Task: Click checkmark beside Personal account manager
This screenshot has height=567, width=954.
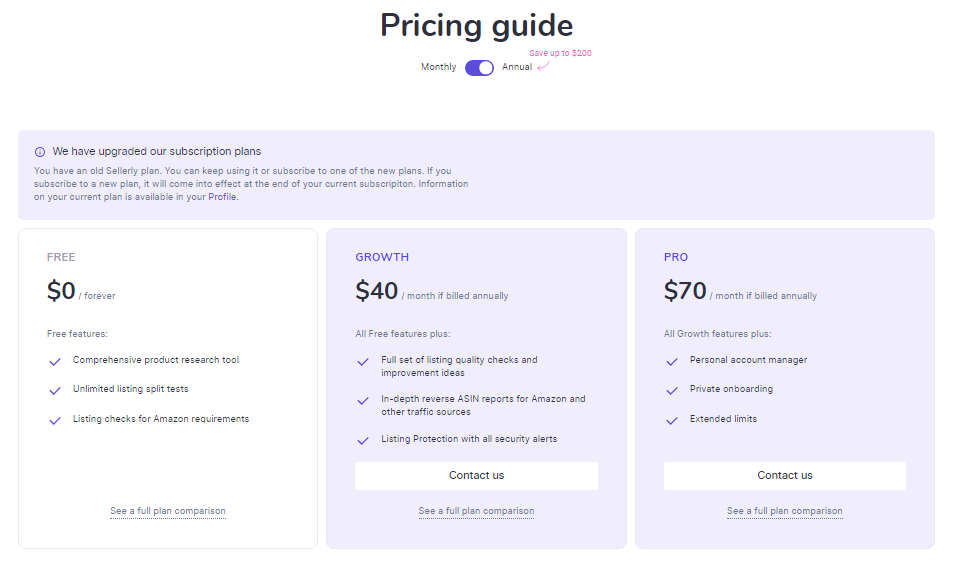Action: pyautogui.click(x=672, y=362)
